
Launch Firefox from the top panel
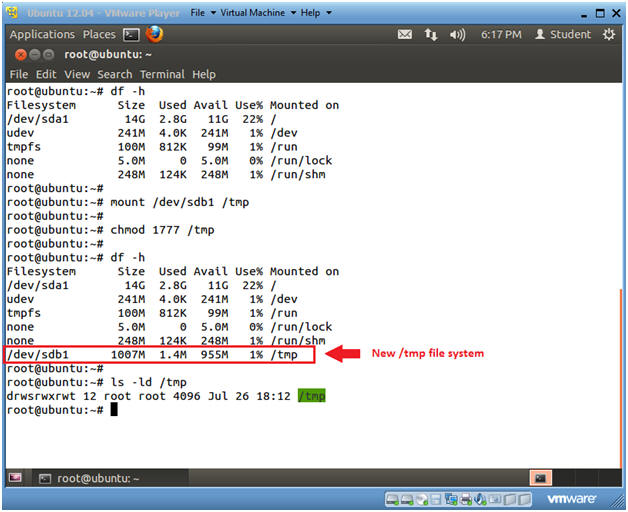pos(154,34)
